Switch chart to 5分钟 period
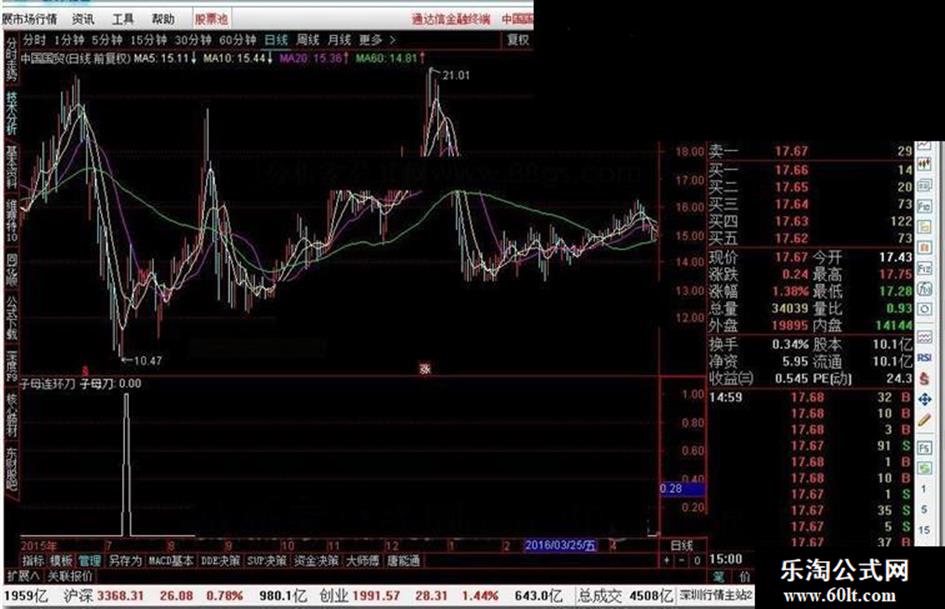 107,40
